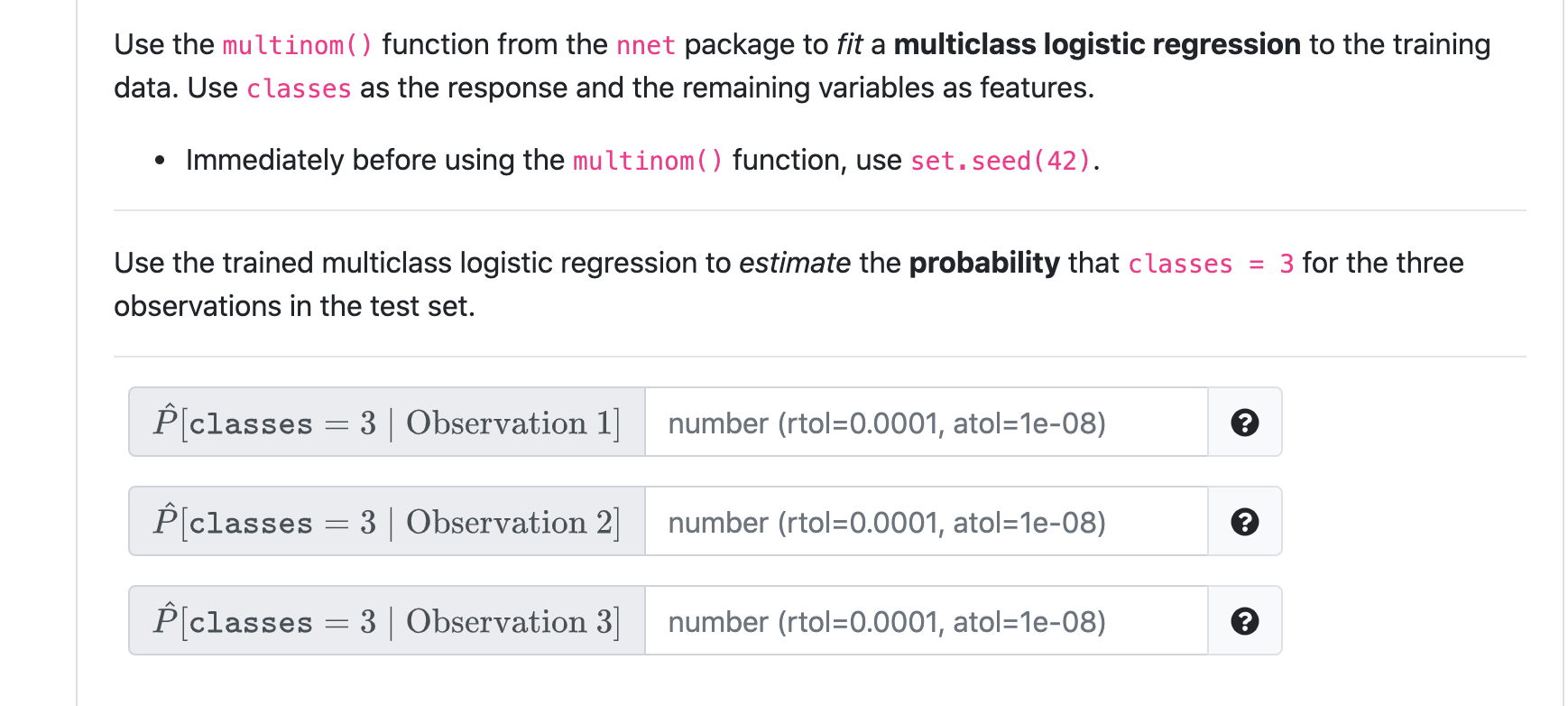1568x706 pixels.
Task: Click the "classes = 3" code text
Action: 1211,264
